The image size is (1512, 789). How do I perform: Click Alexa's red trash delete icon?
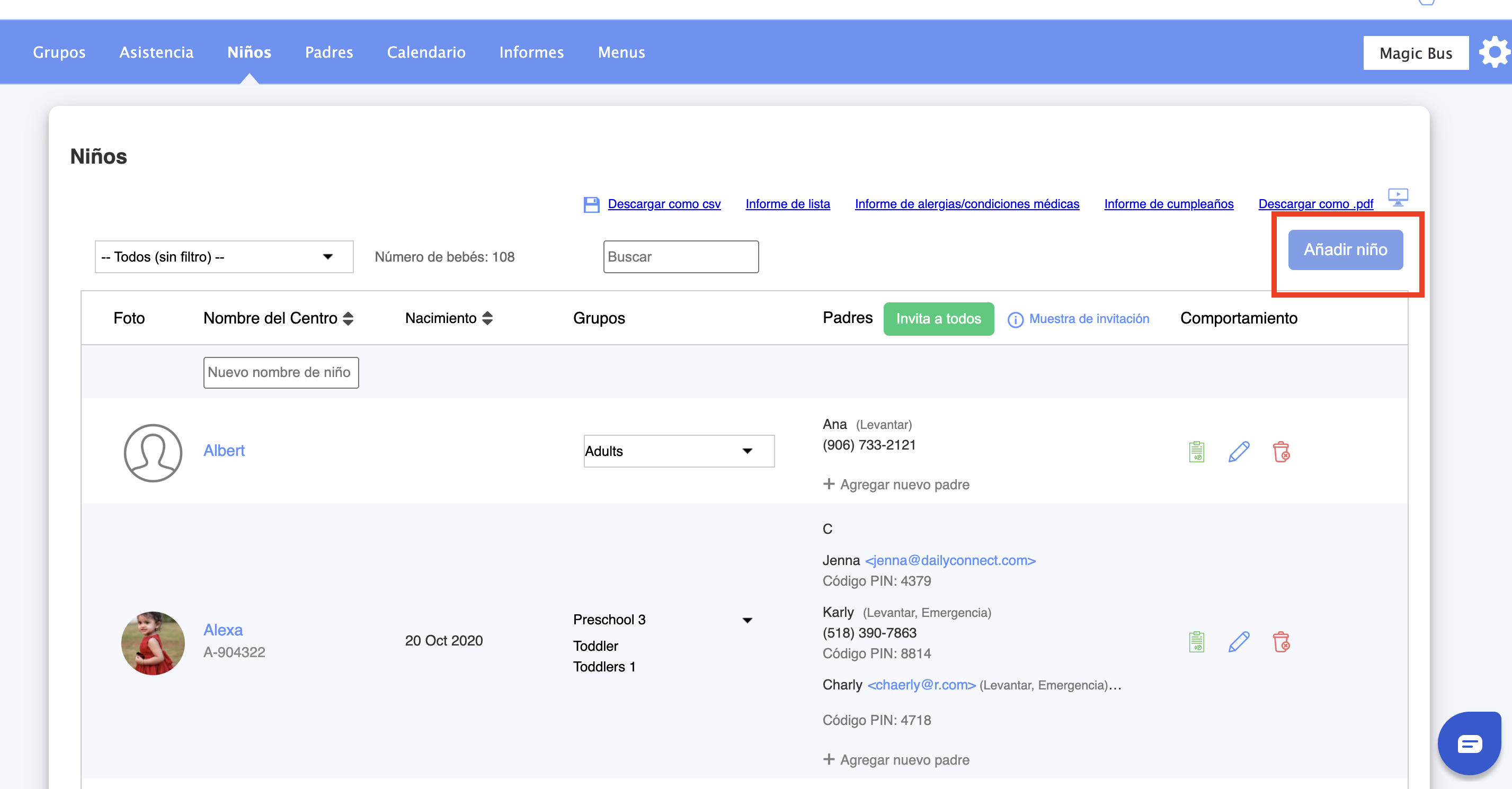(x=1280, y=642)
